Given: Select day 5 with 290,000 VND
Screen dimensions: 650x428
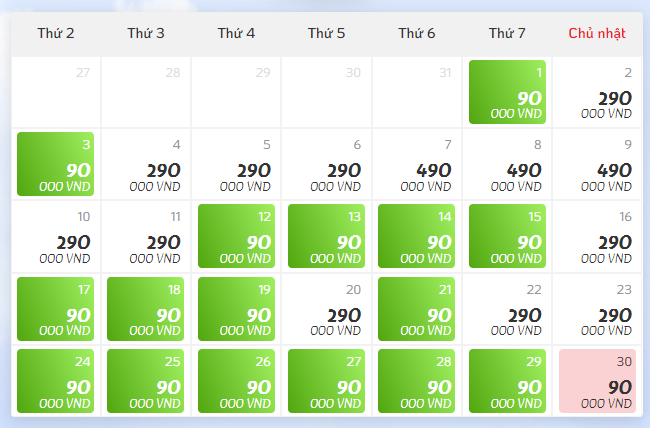Looking at the screenshot, I should [x=236, y=164].
